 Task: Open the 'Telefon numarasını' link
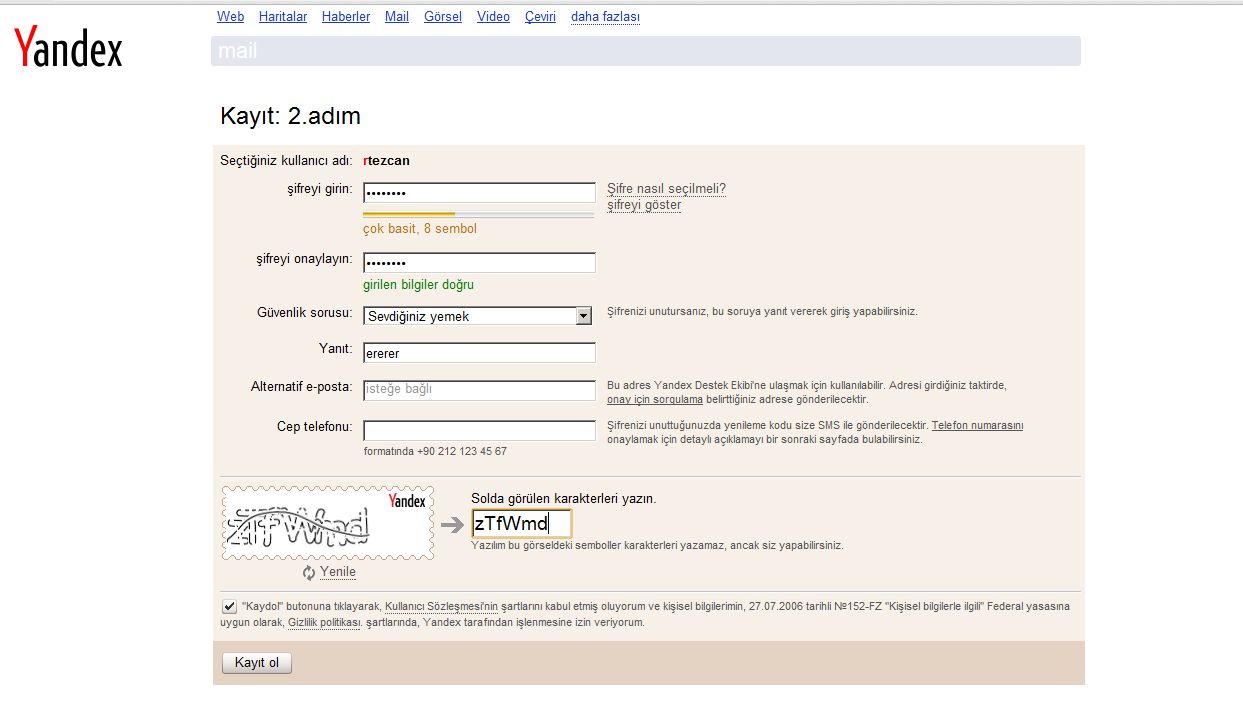pos(977,425)
